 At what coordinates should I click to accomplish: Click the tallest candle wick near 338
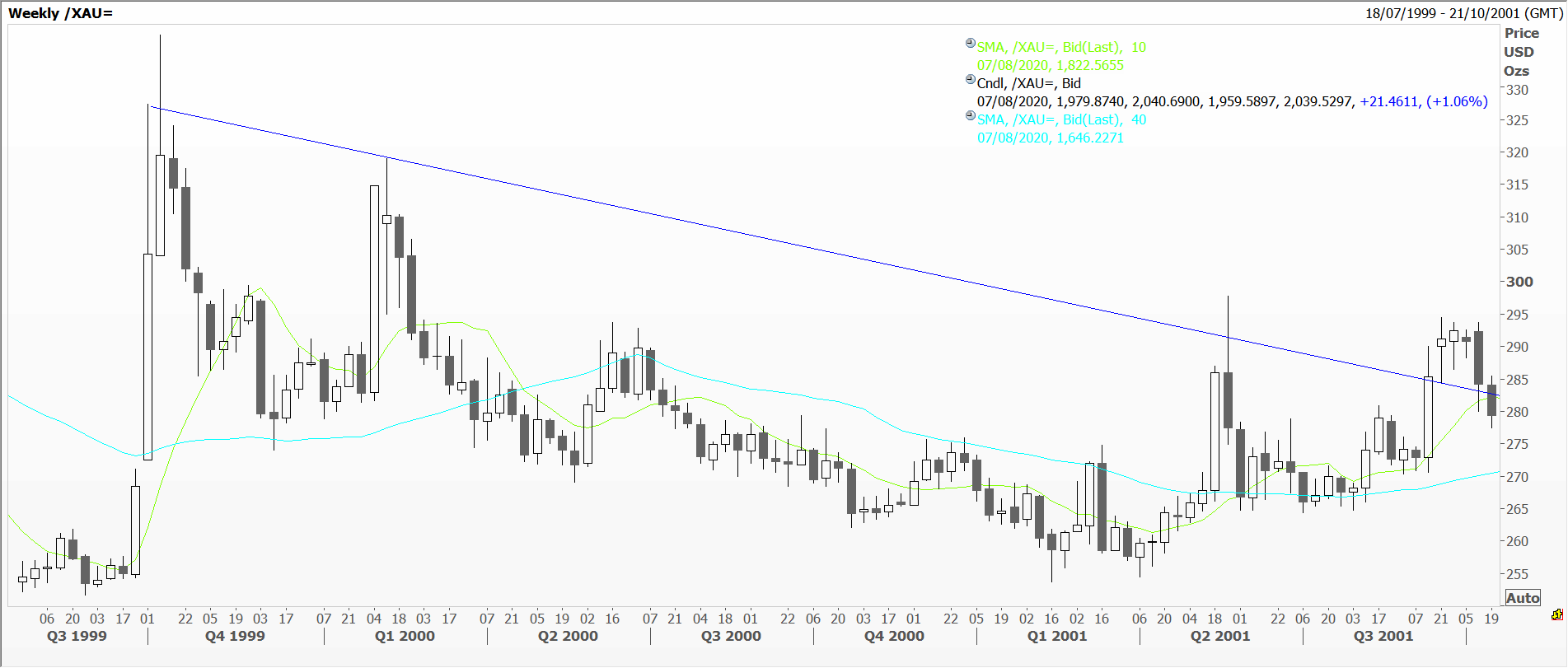click(160, 95)
